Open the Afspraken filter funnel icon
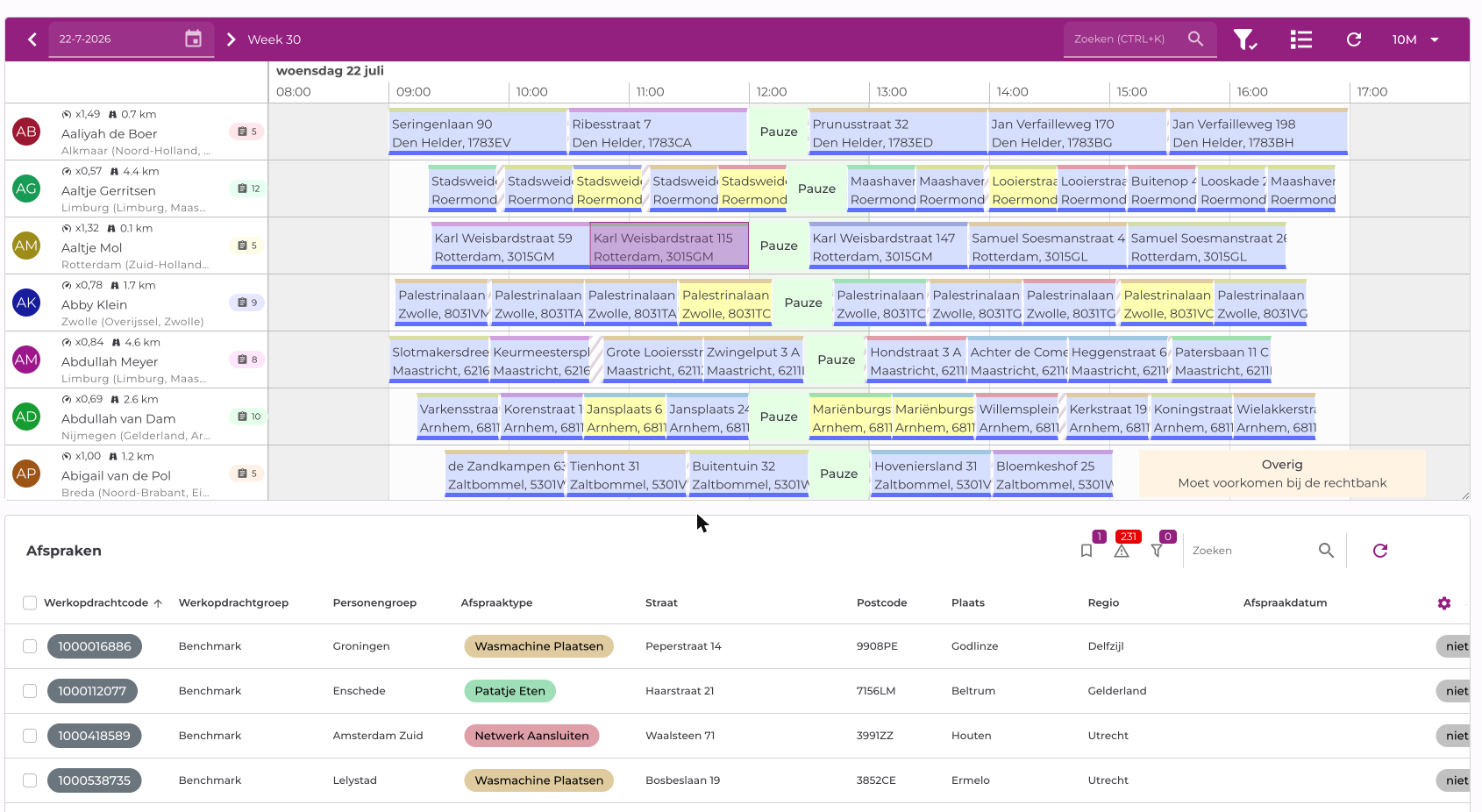The height and width of the screenshot is (812, 1482). tap(1157, 550)
